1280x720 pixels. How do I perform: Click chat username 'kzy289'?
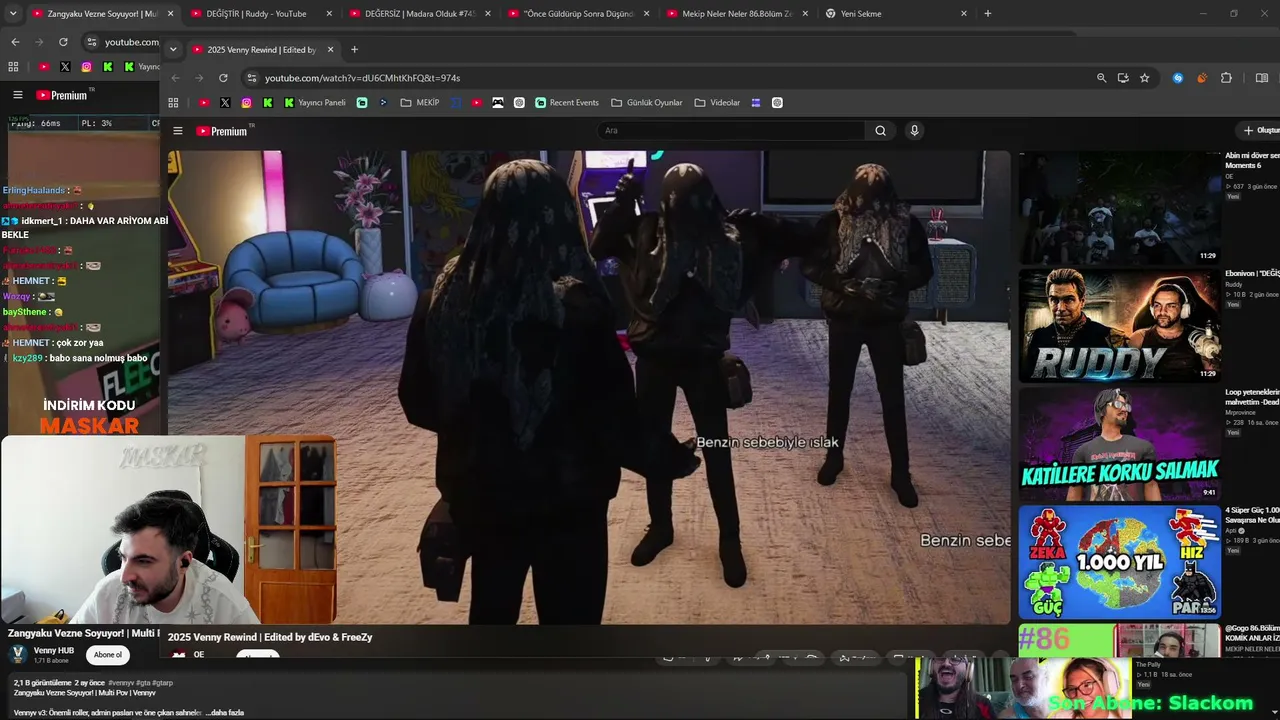28,358
